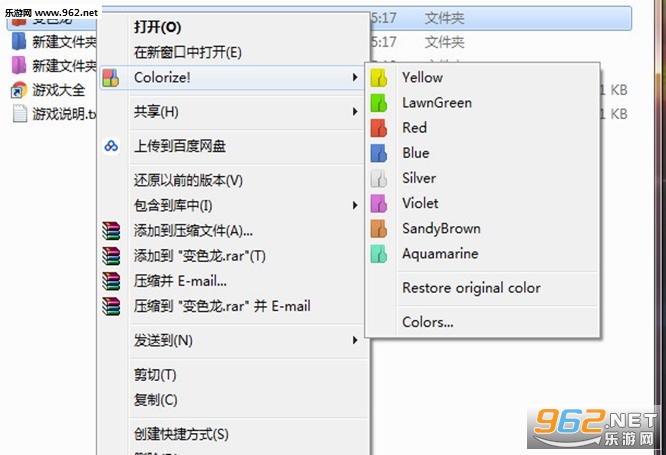Pick the SandyBrown folder icon
Viewport: 666px width, 455px height.
pos(378,229)
